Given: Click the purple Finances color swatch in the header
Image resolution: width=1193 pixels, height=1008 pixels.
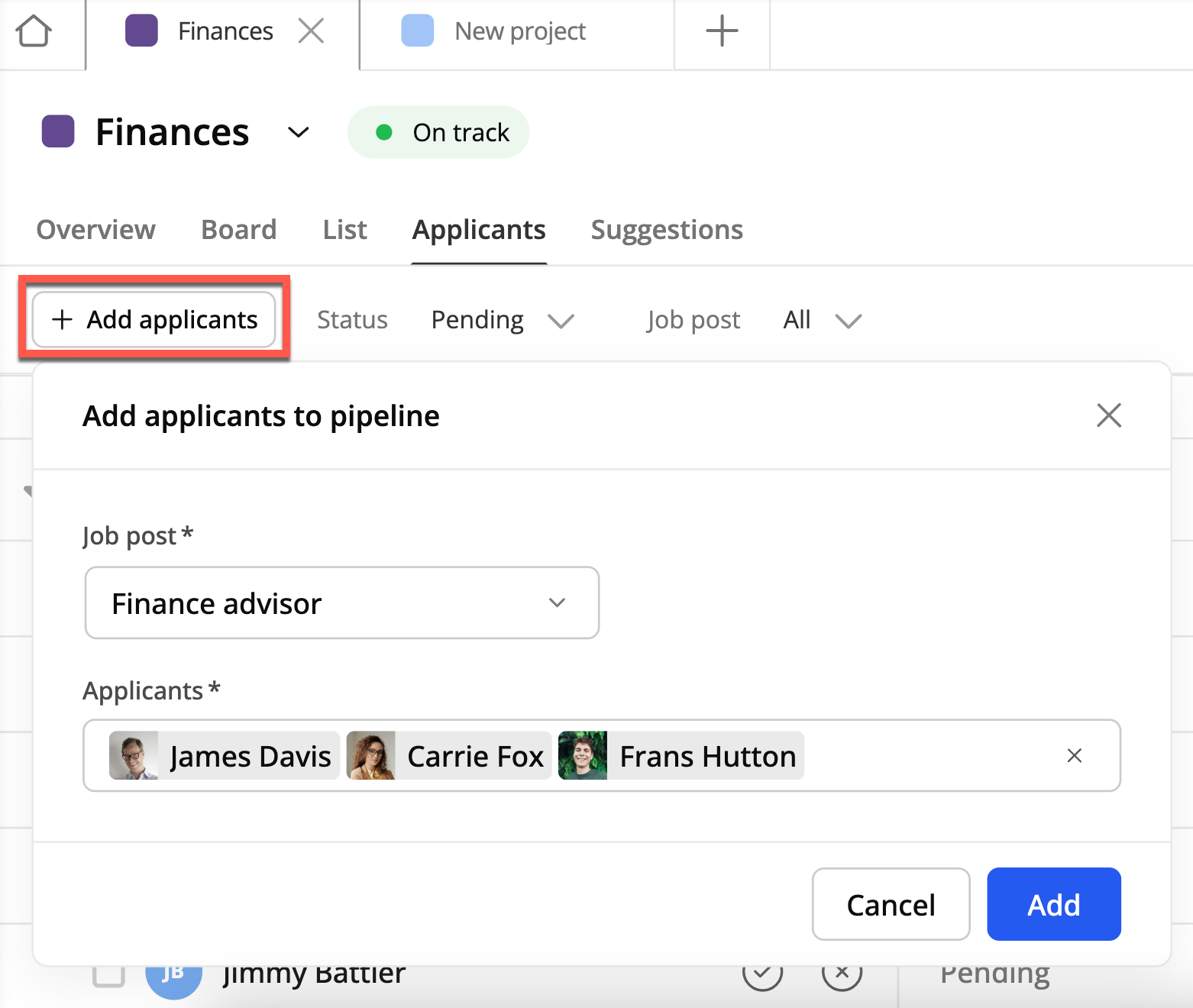Looking at the screenshot, I should coord(58,131).
